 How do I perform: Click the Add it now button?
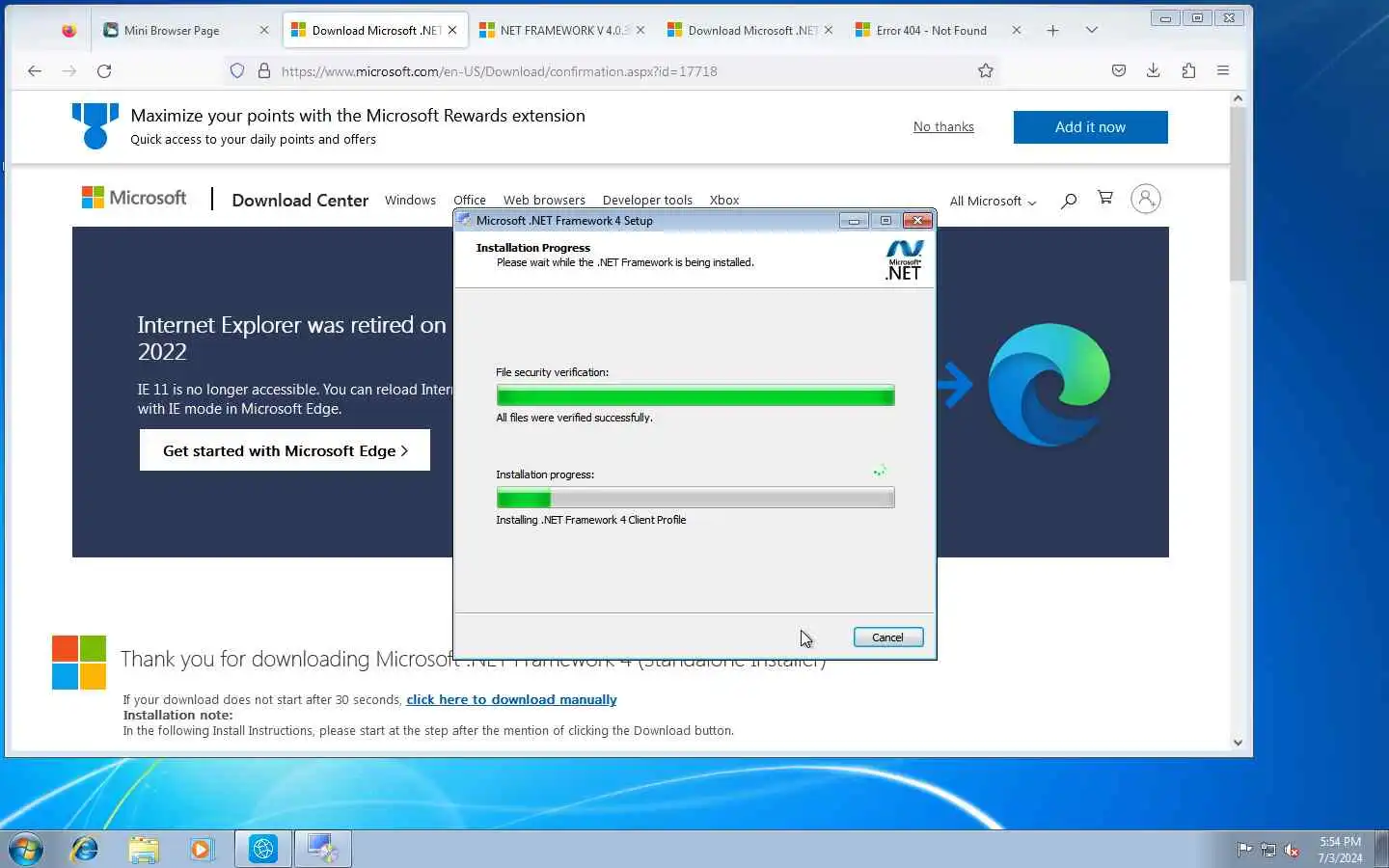(1090, 126)
